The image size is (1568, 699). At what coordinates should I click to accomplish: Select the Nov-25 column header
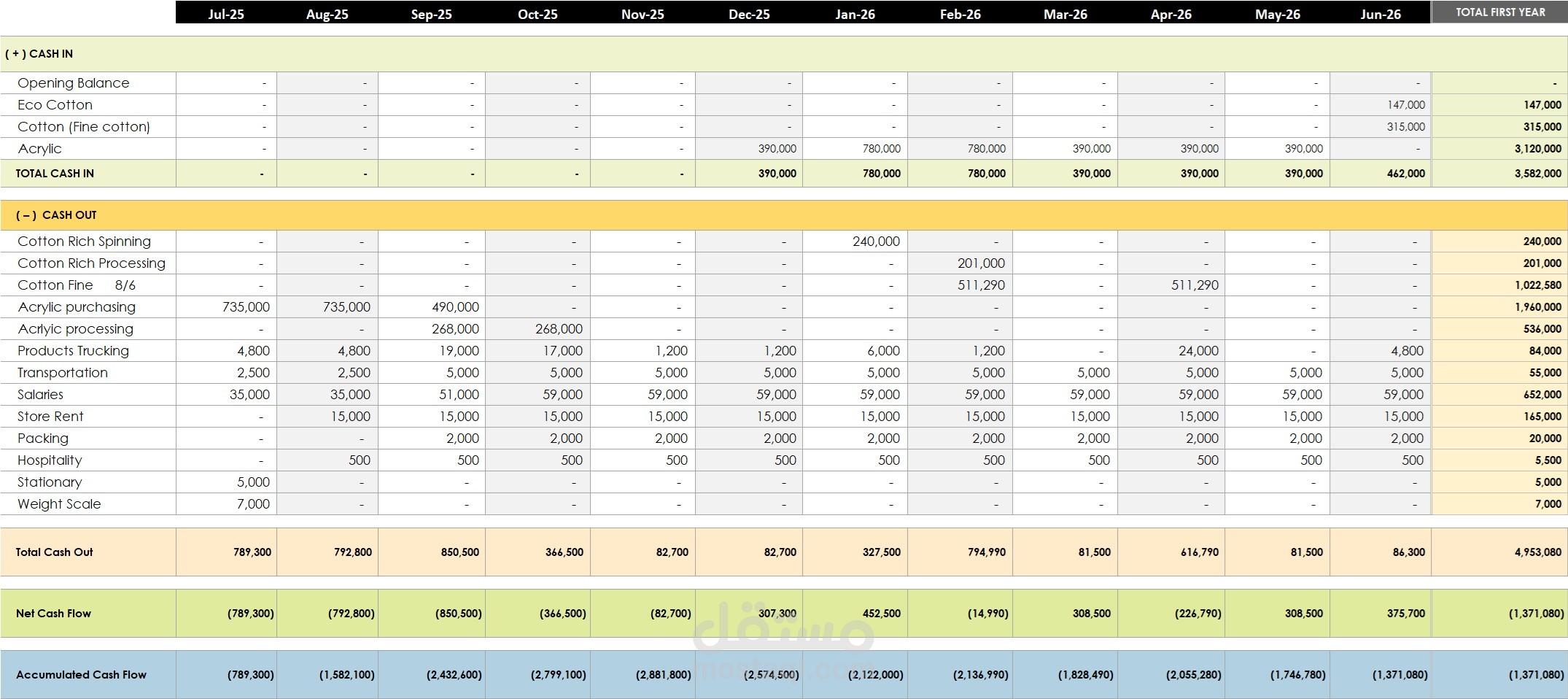coord(643,14)
